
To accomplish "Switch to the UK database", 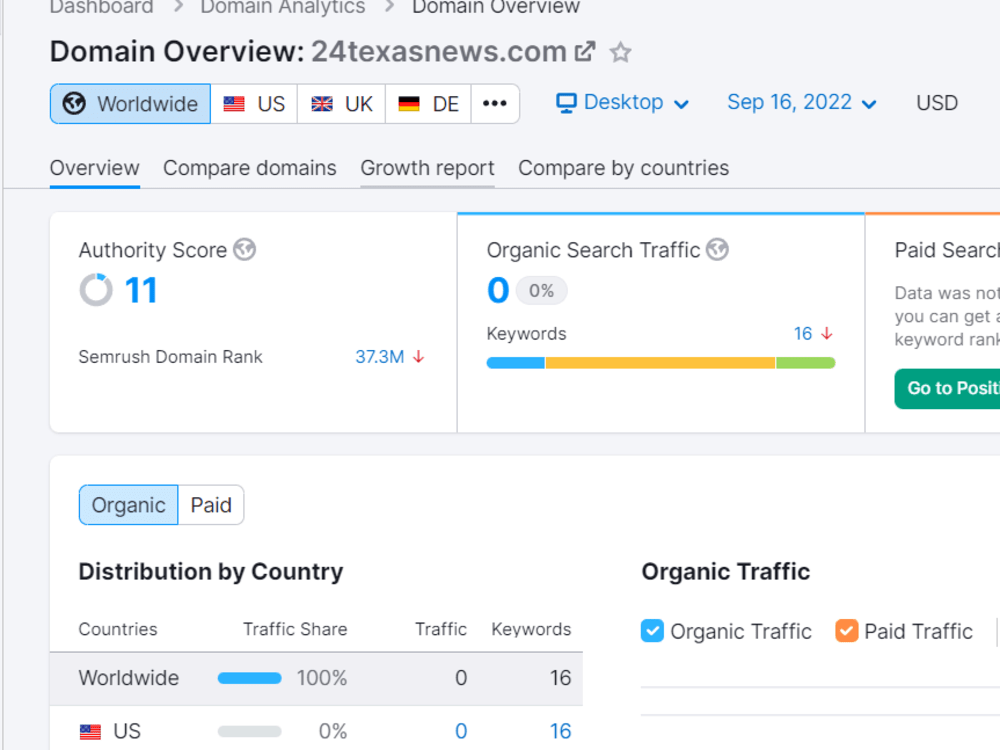I will 342,104.
